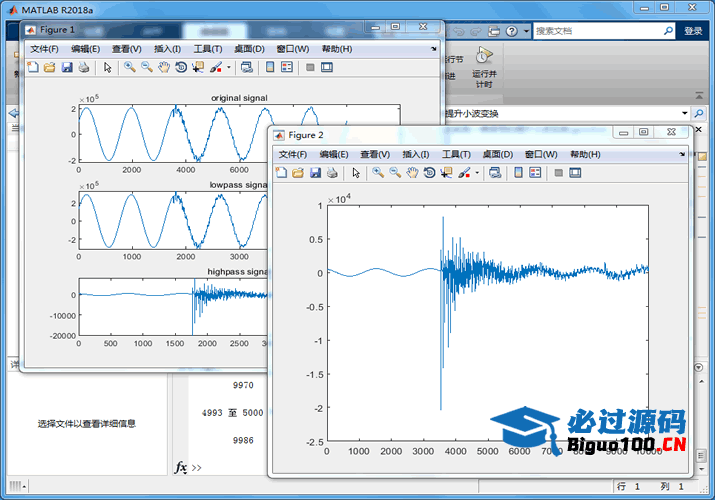The width and height of the screenshot is (715, 500).
Task: Click Save icon in Figure 2 toolbar
Action: (316, 173)
